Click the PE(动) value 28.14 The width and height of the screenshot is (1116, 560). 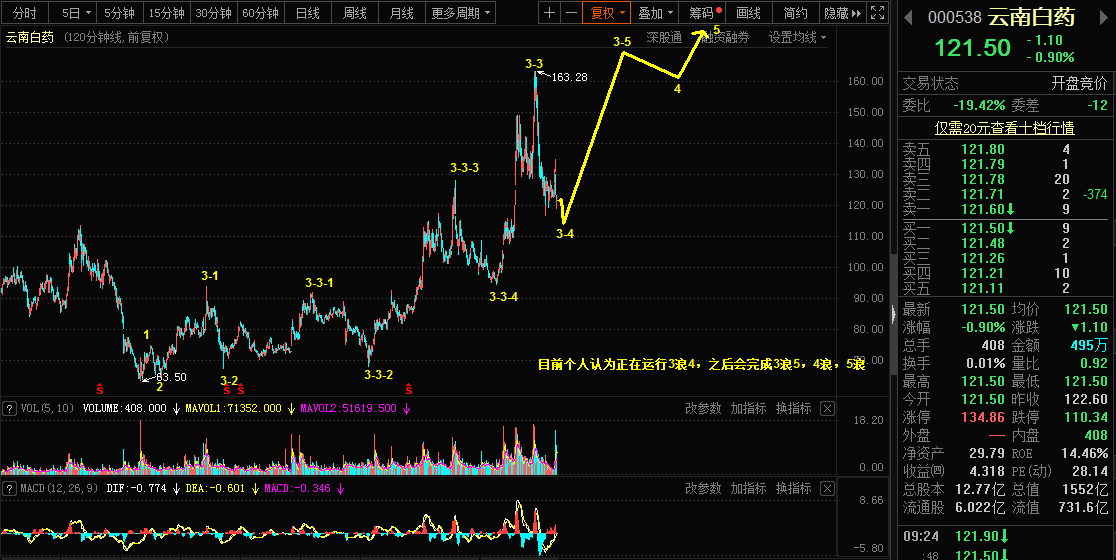click(1090, 471)
